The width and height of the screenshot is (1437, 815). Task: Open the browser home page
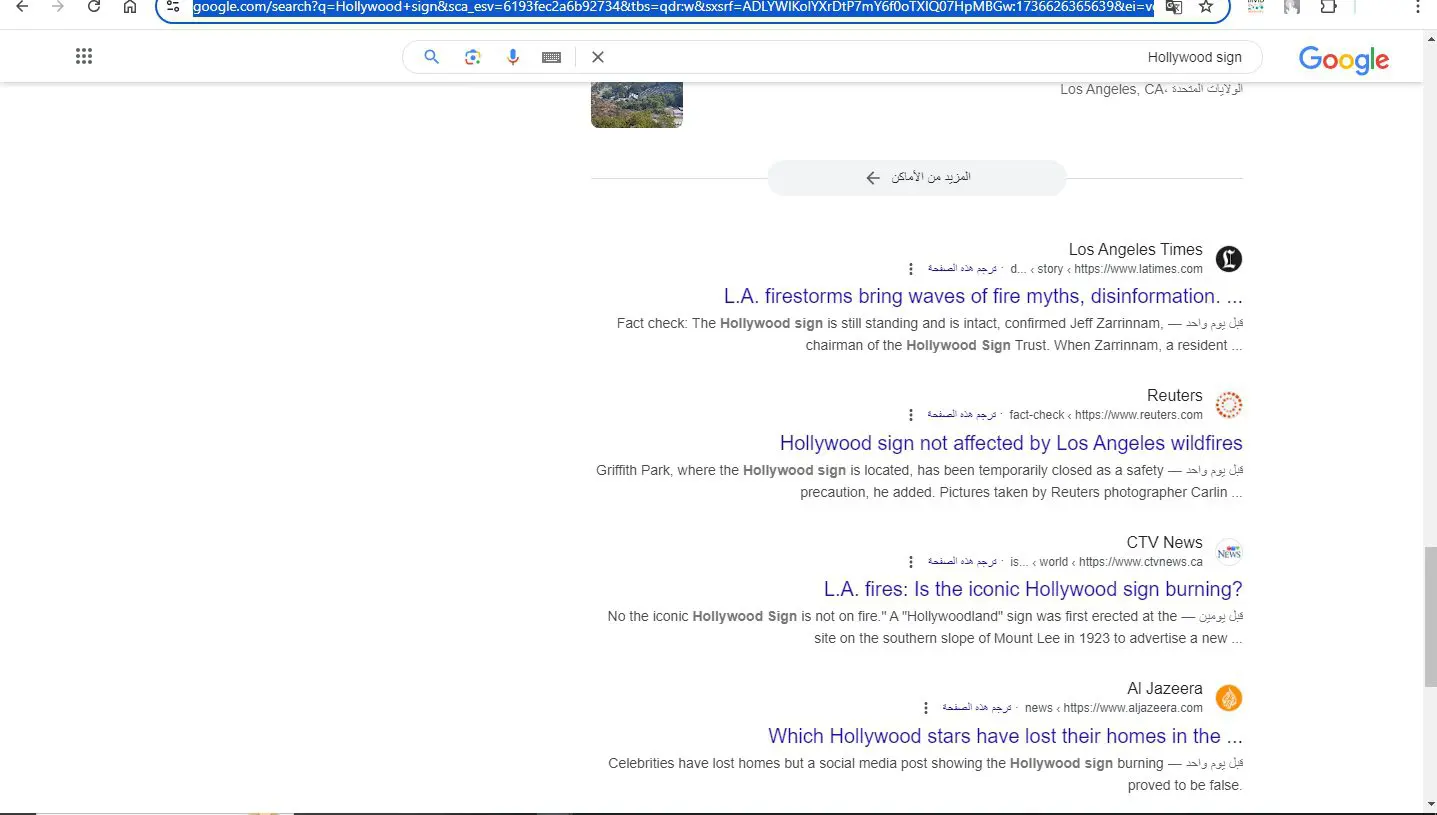point(130,7)
